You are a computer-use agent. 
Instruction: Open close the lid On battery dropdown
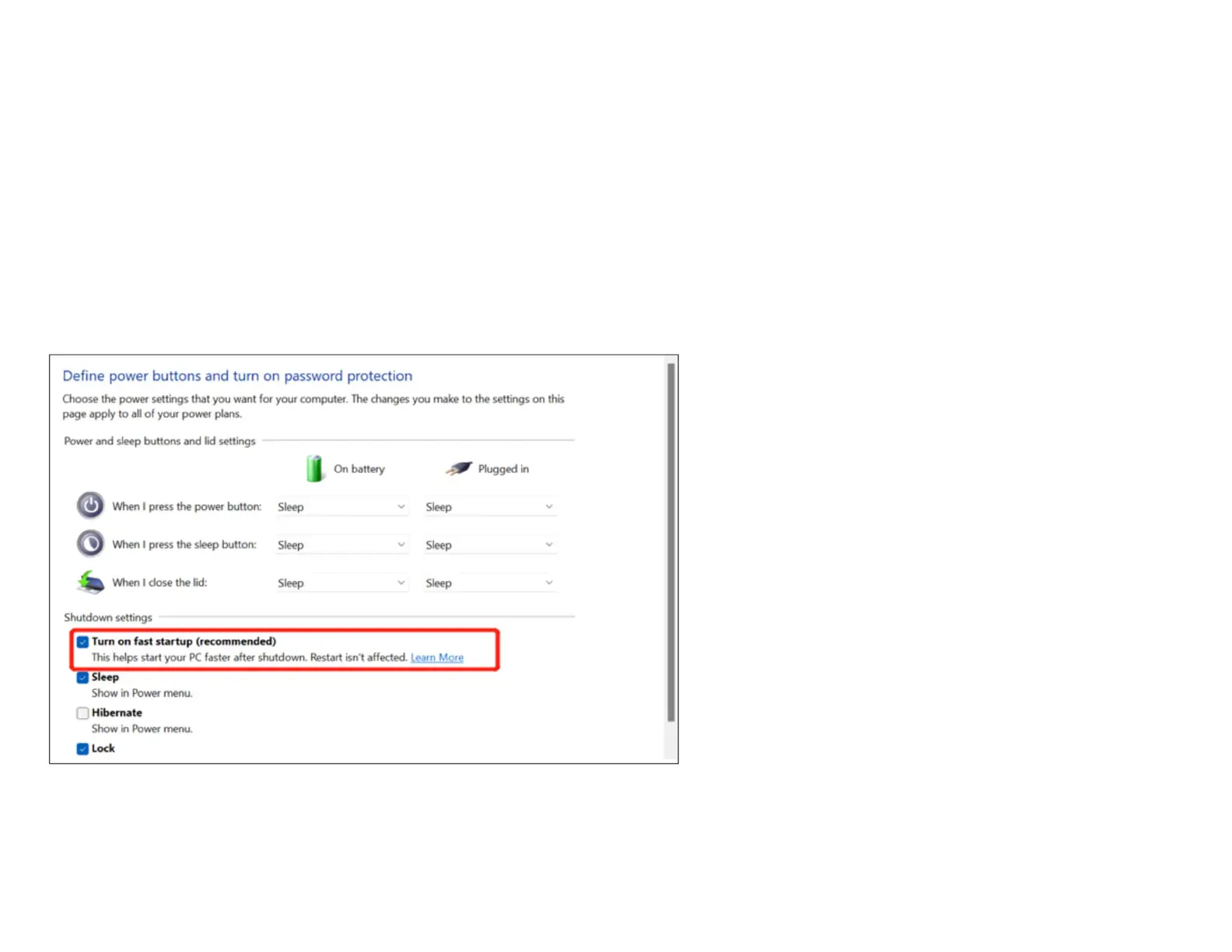coord(341,583)
